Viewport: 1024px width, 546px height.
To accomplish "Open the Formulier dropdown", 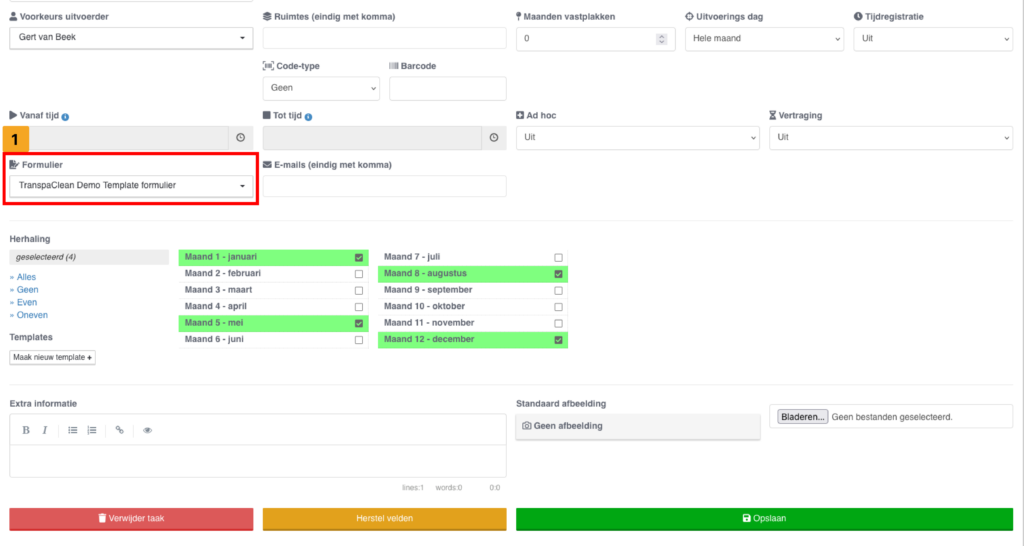I will [131, 186].
